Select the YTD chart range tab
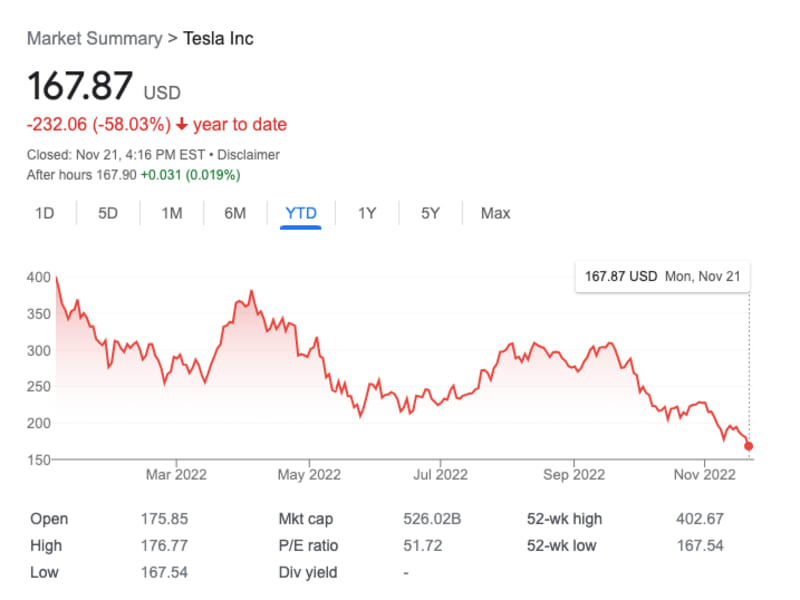This screenshot has width=800, height=600. point(301,213)
